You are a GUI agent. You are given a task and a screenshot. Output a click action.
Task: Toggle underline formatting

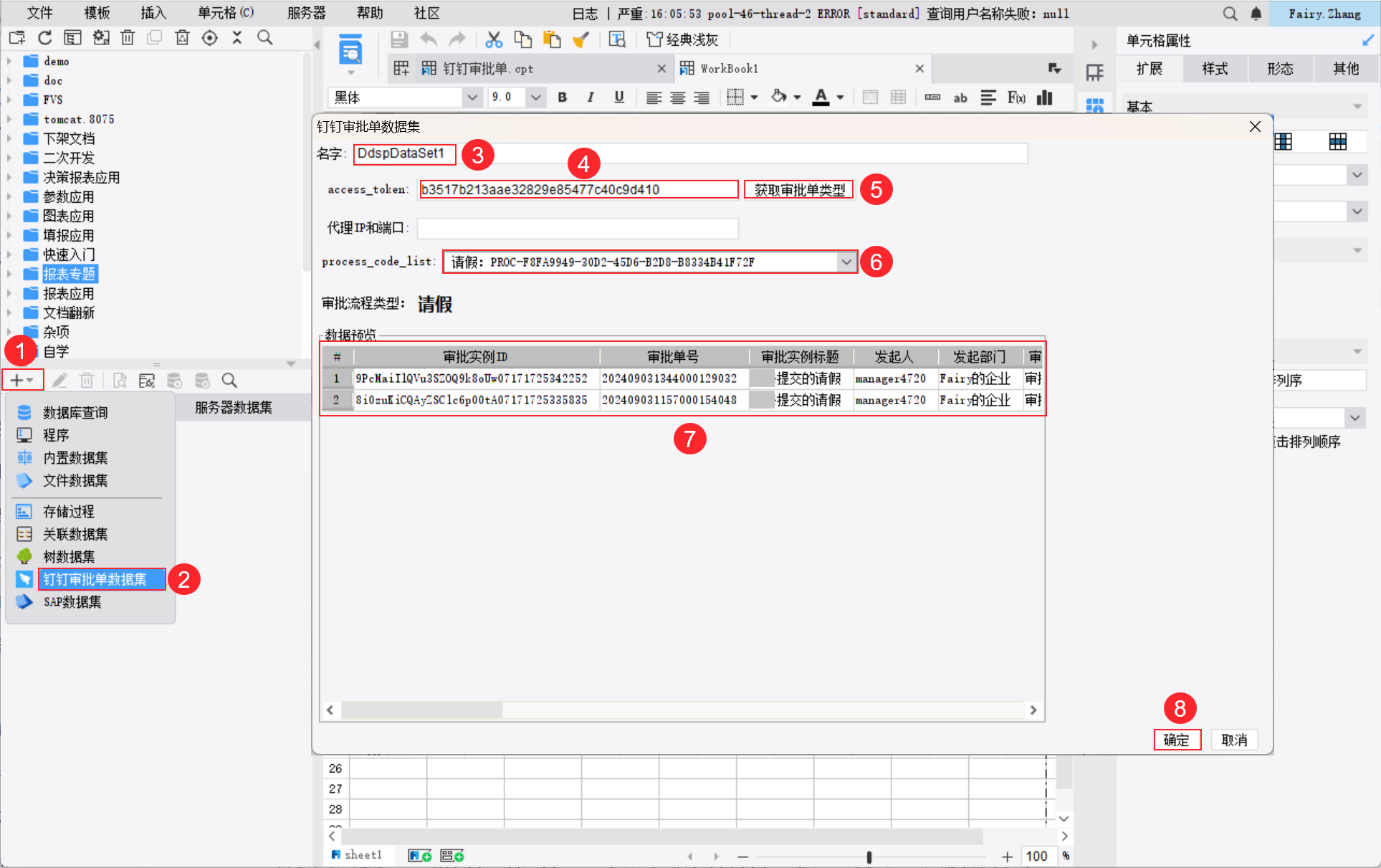click(619, 97)
